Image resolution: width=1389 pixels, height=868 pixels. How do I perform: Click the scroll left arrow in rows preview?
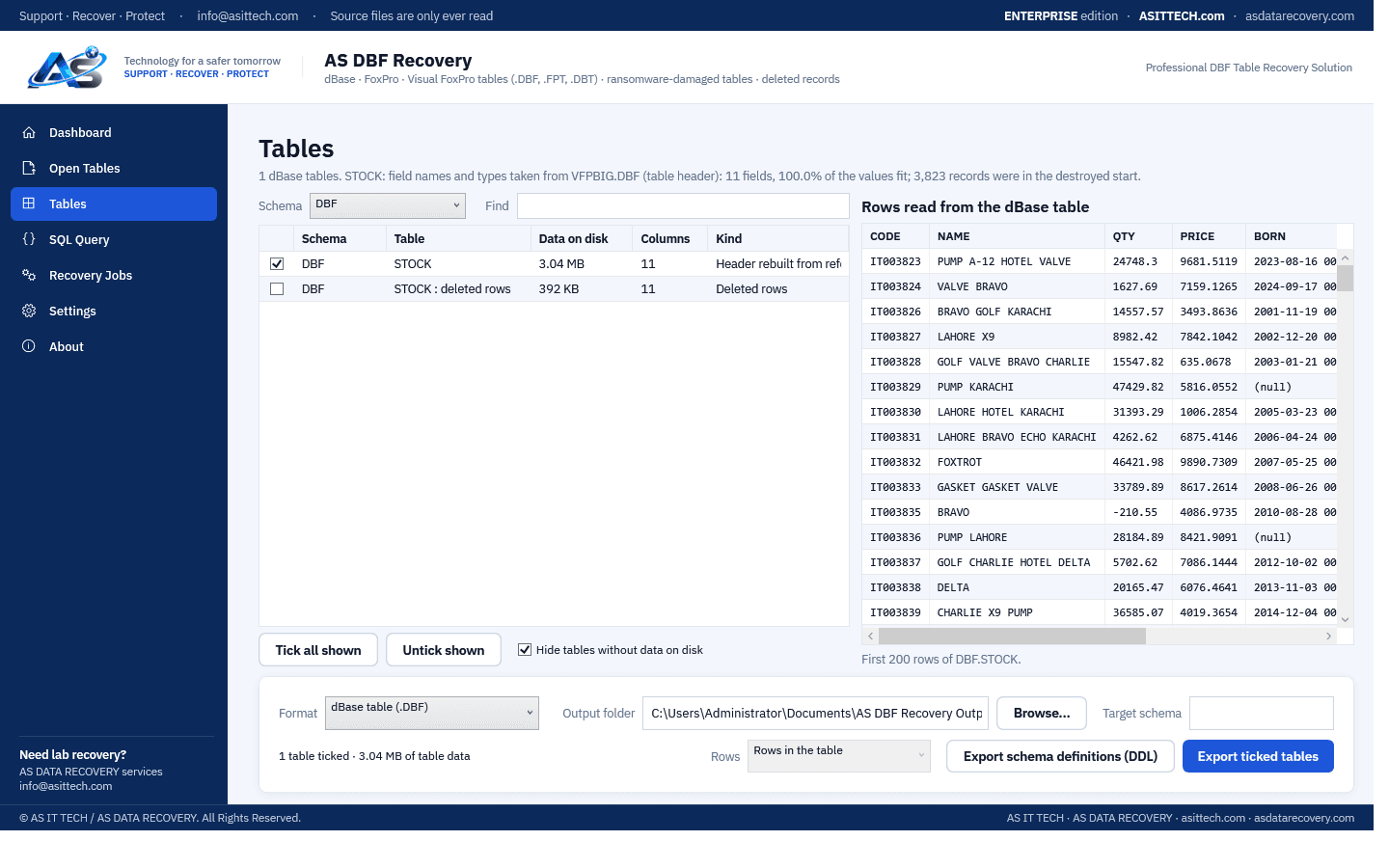click(870, 637)
